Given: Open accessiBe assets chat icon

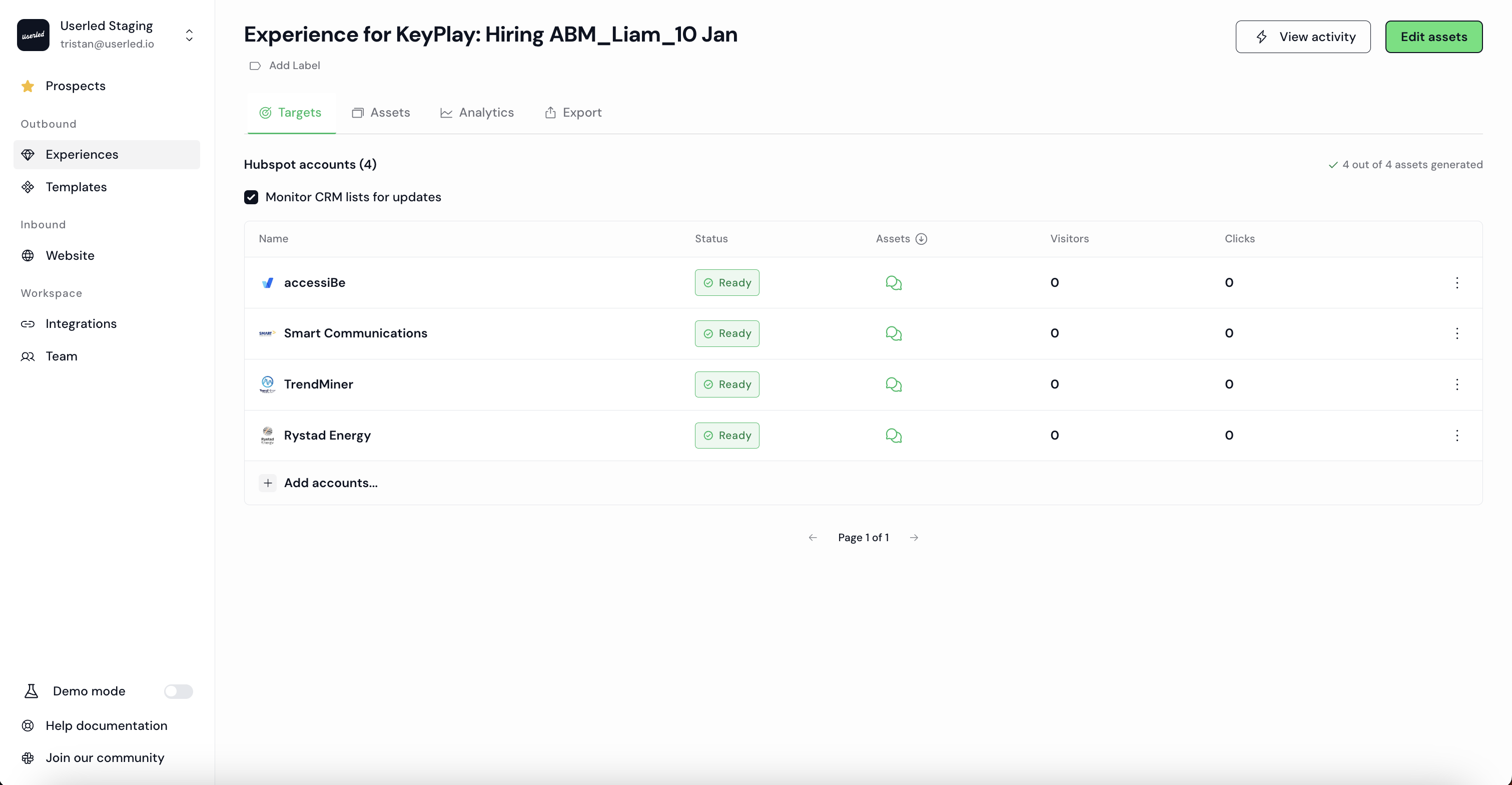Looking at the screenshot, I should pos(894,283).
